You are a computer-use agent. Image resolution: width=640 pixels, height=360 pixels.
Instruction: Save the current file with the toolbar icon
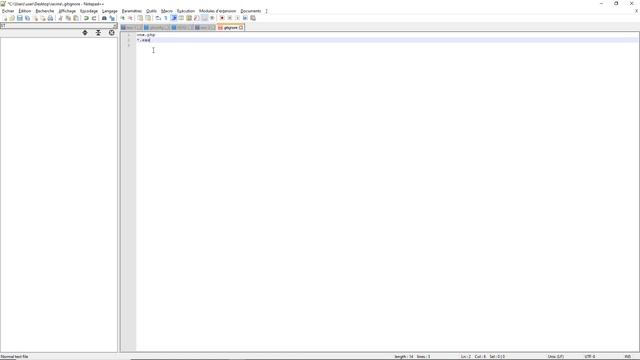pos(20,18)
